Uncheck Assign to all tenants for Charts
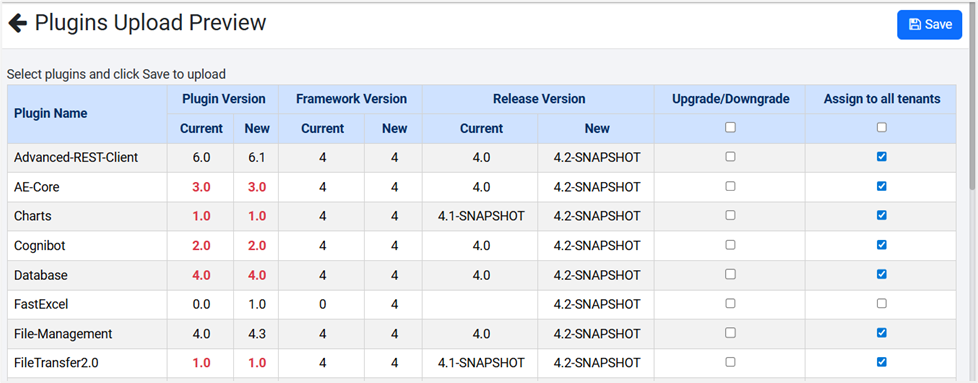Screen dimensions: 978x383 click(x=881, y=215)
